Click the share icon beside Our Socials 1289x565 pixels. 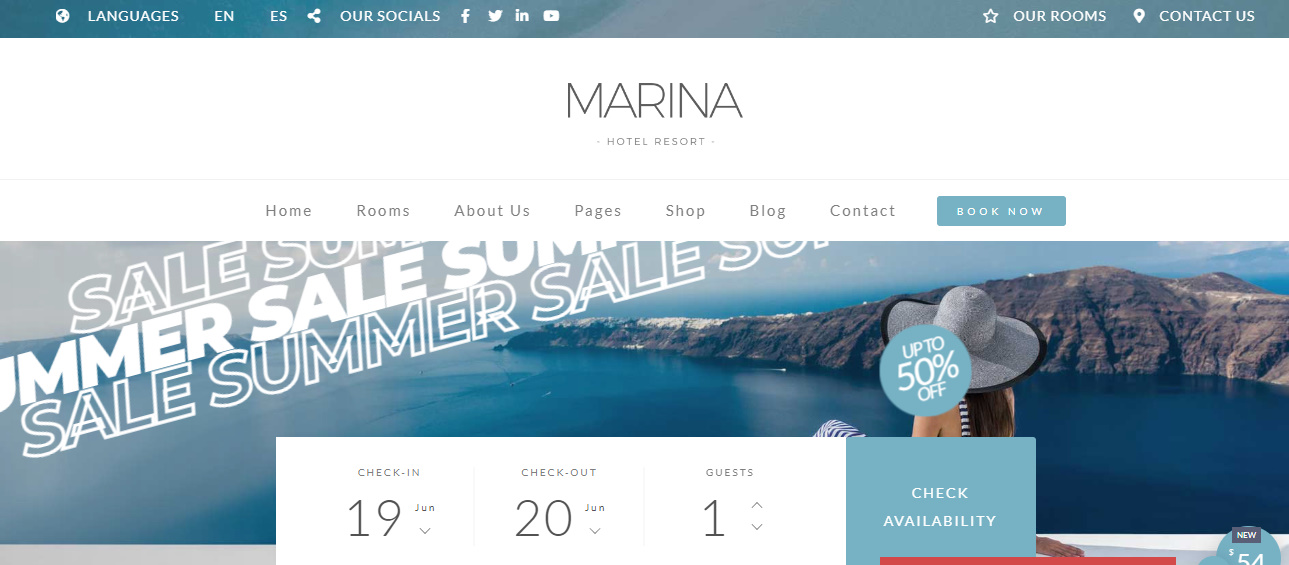[x=314, y=16]
